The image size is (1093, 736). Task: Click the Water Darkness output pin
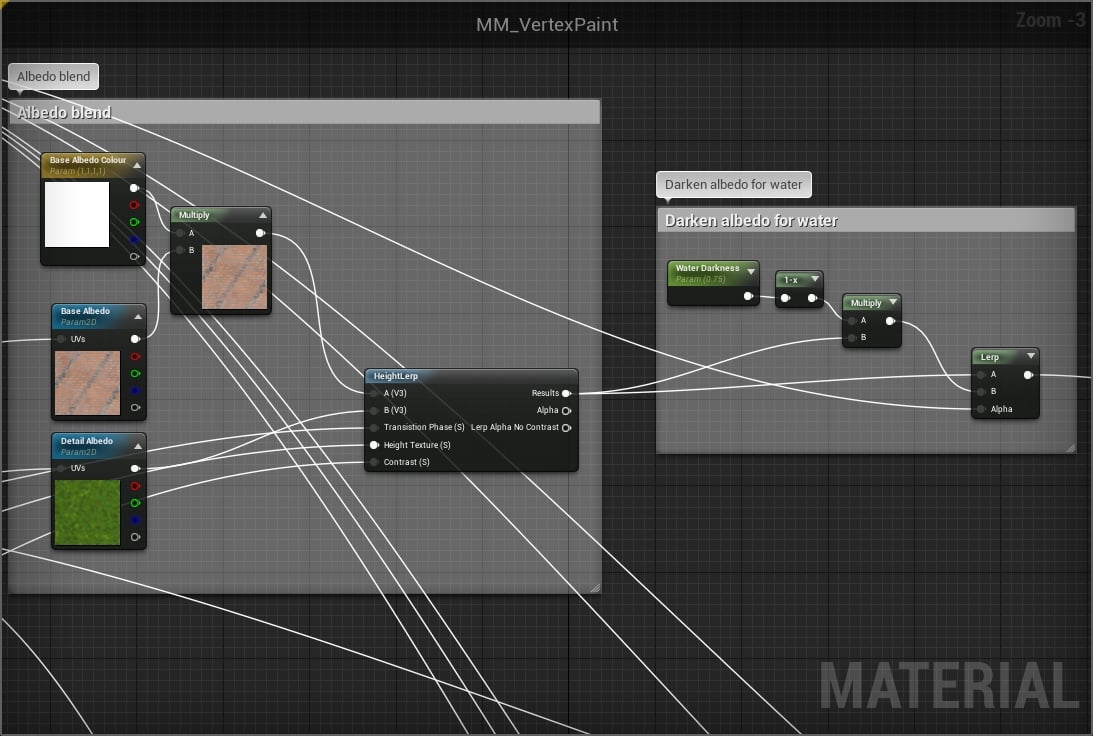point(748,296)
